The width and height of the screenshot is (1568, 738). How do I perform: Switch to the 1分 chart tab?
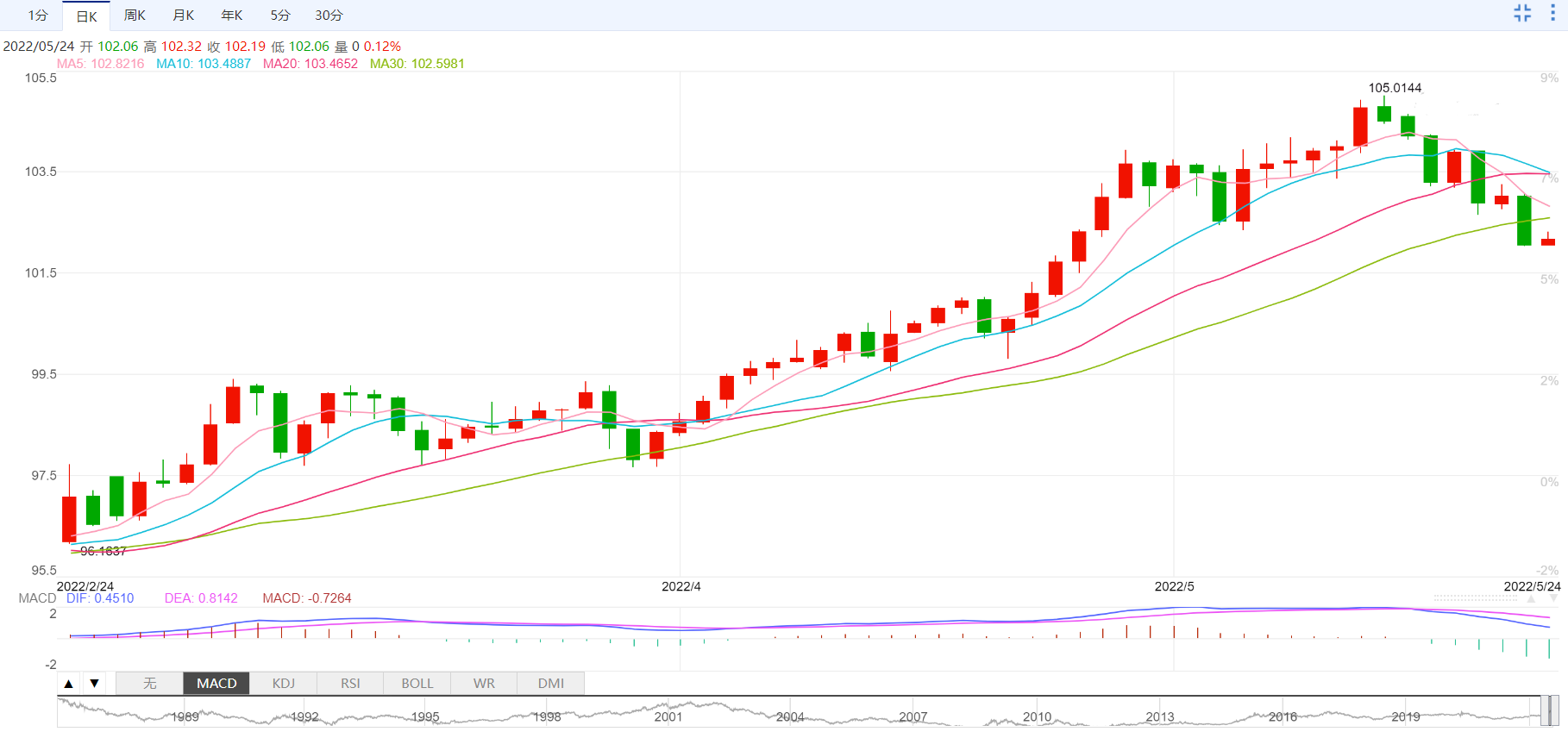pos(38,16)
